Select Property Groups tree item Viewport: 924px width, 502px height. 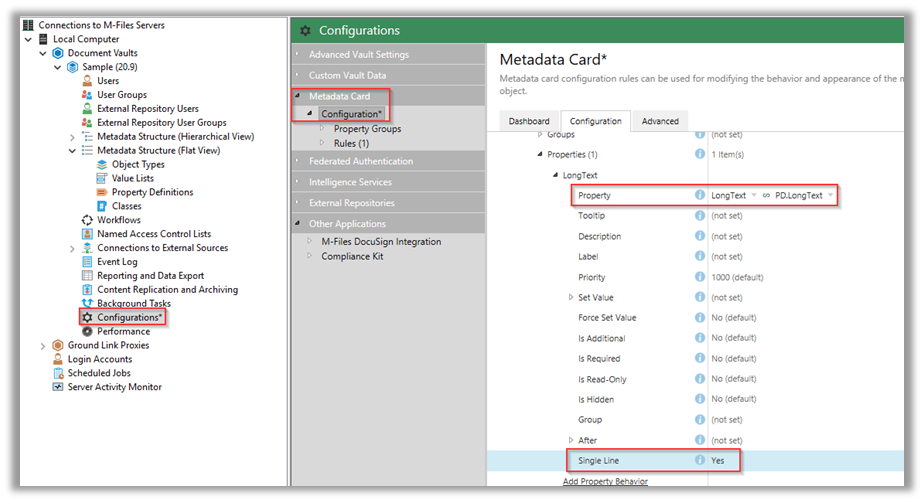367,128
